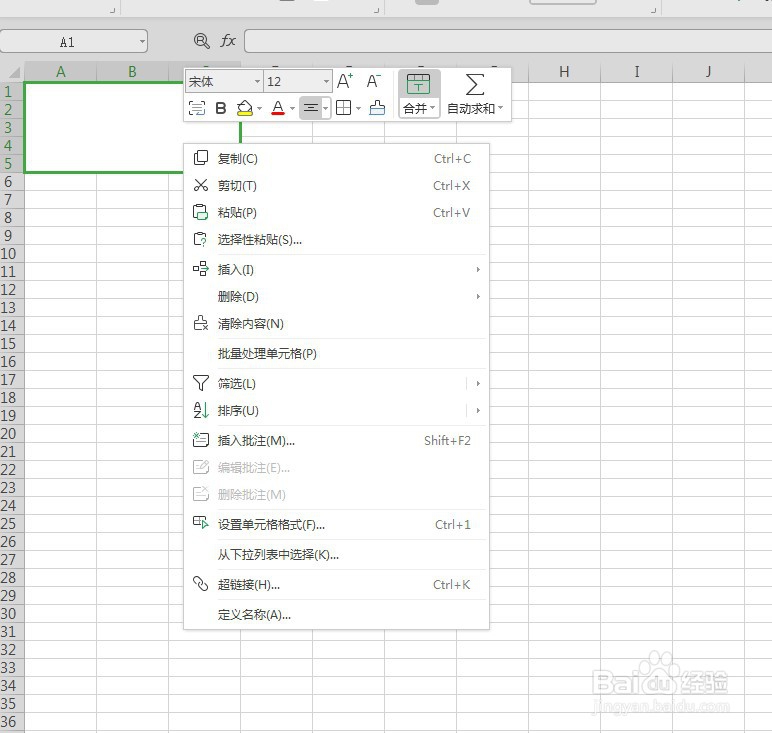Apply borders using the border grid icon
Screen dimensions: 772x733
click(x=343, y=107)
